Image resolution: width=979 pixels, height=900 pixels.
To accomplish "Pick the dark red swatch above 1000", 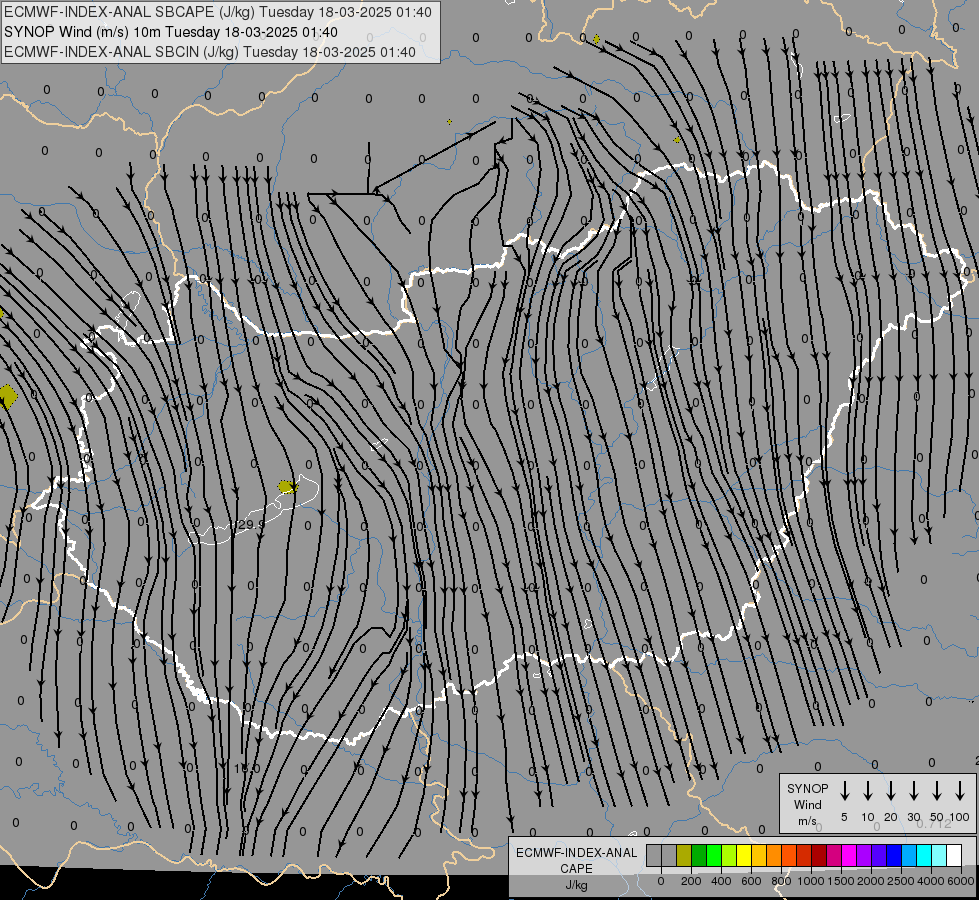I will coord(819,855).
